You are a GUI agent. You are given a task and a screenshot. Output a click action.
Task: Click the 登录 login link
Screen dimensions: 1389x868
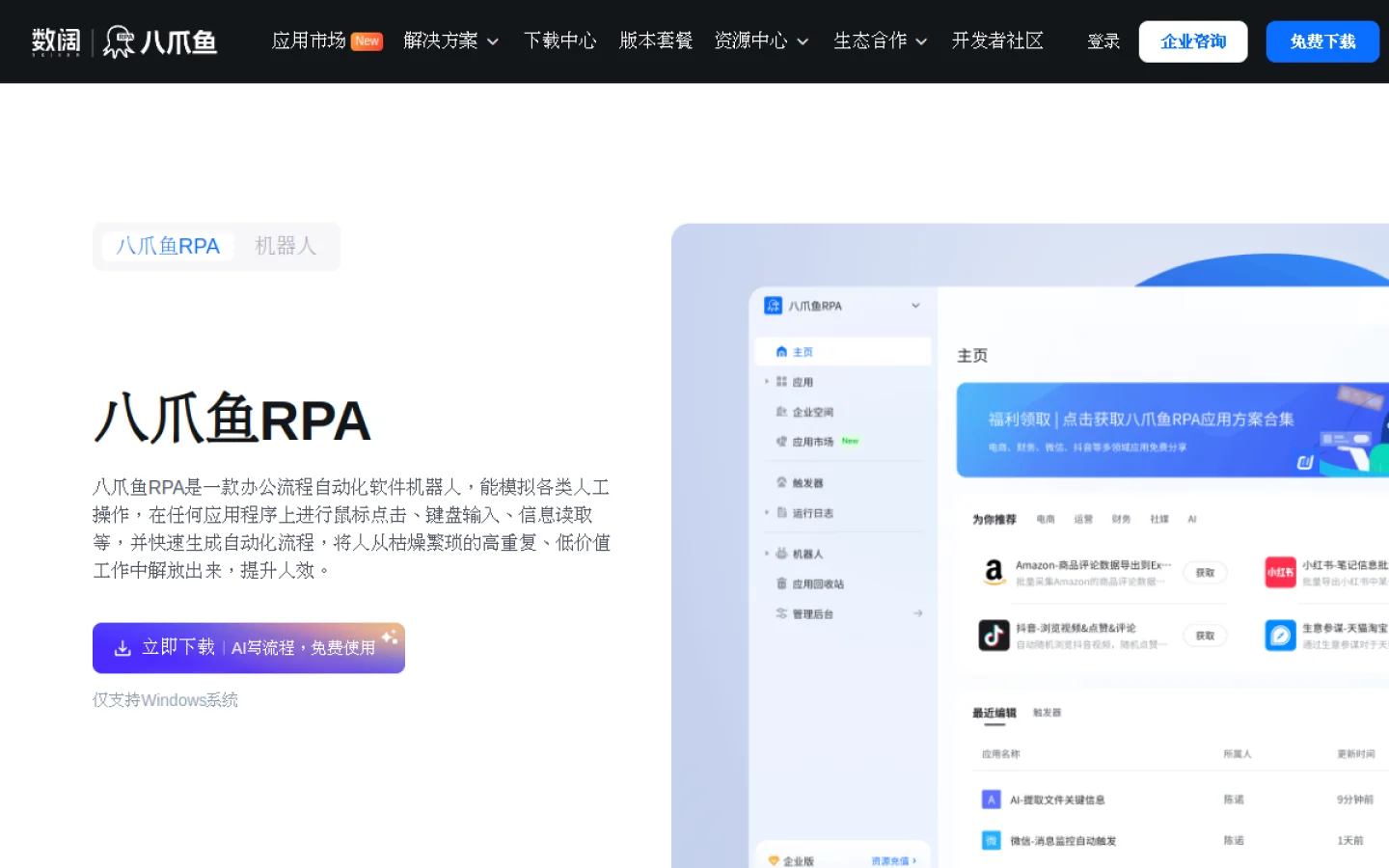point(1103,41)
